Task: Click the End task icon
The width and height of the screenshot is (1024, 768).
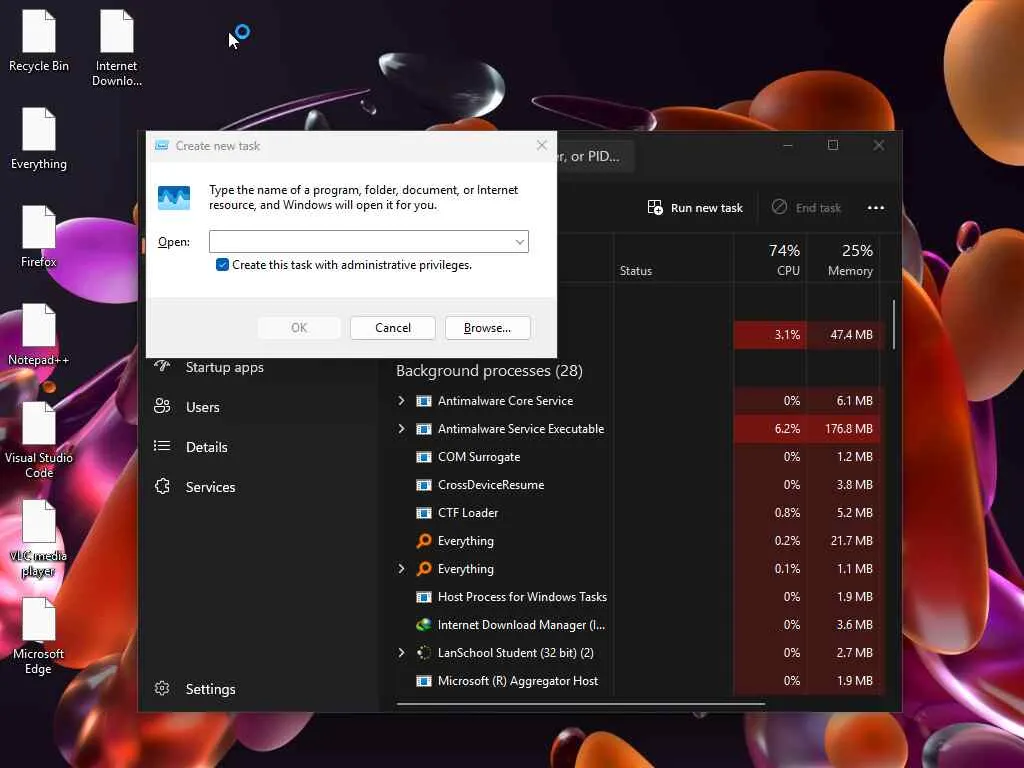Action: point(779,207)
